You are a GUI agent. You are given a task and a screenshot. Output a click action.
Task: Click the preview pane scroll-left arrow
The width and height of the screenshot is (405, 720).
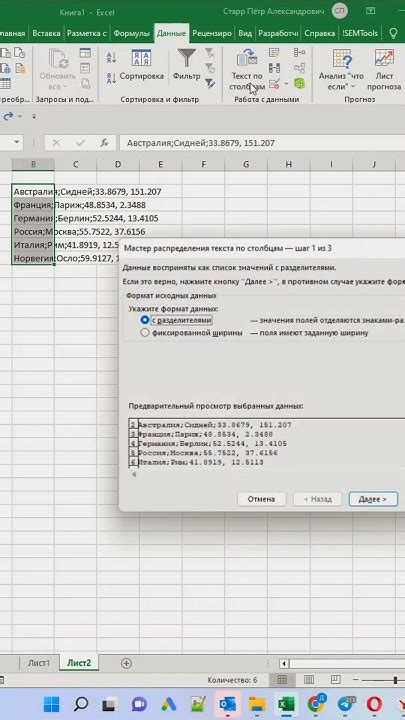(x=134, y=475)
